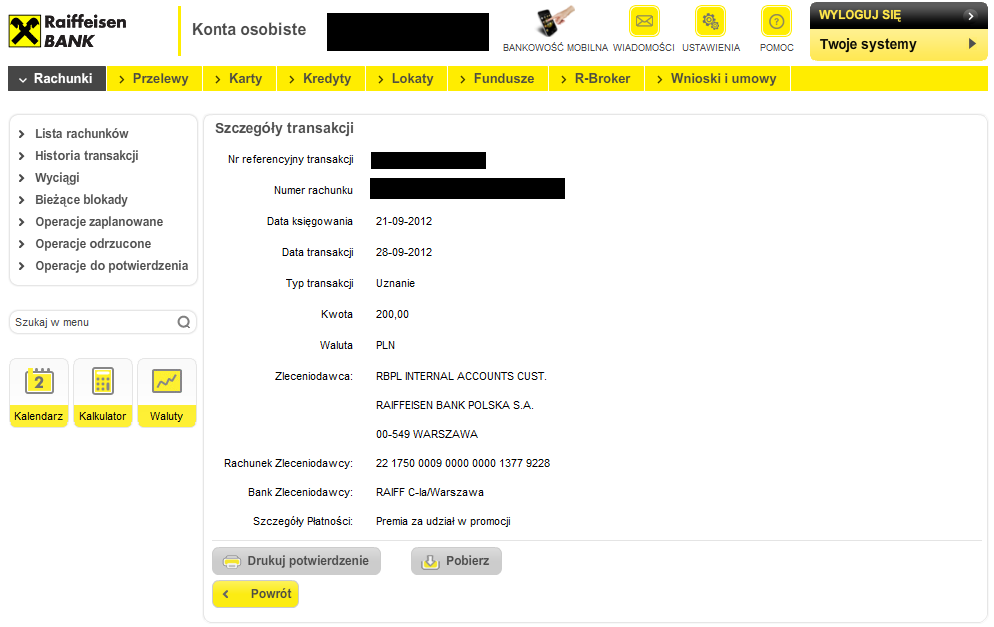This screenshot has width=994, height=627.
Task: Show Bieżące blokady
Action: pyautogui.click(x=81, y=200)
